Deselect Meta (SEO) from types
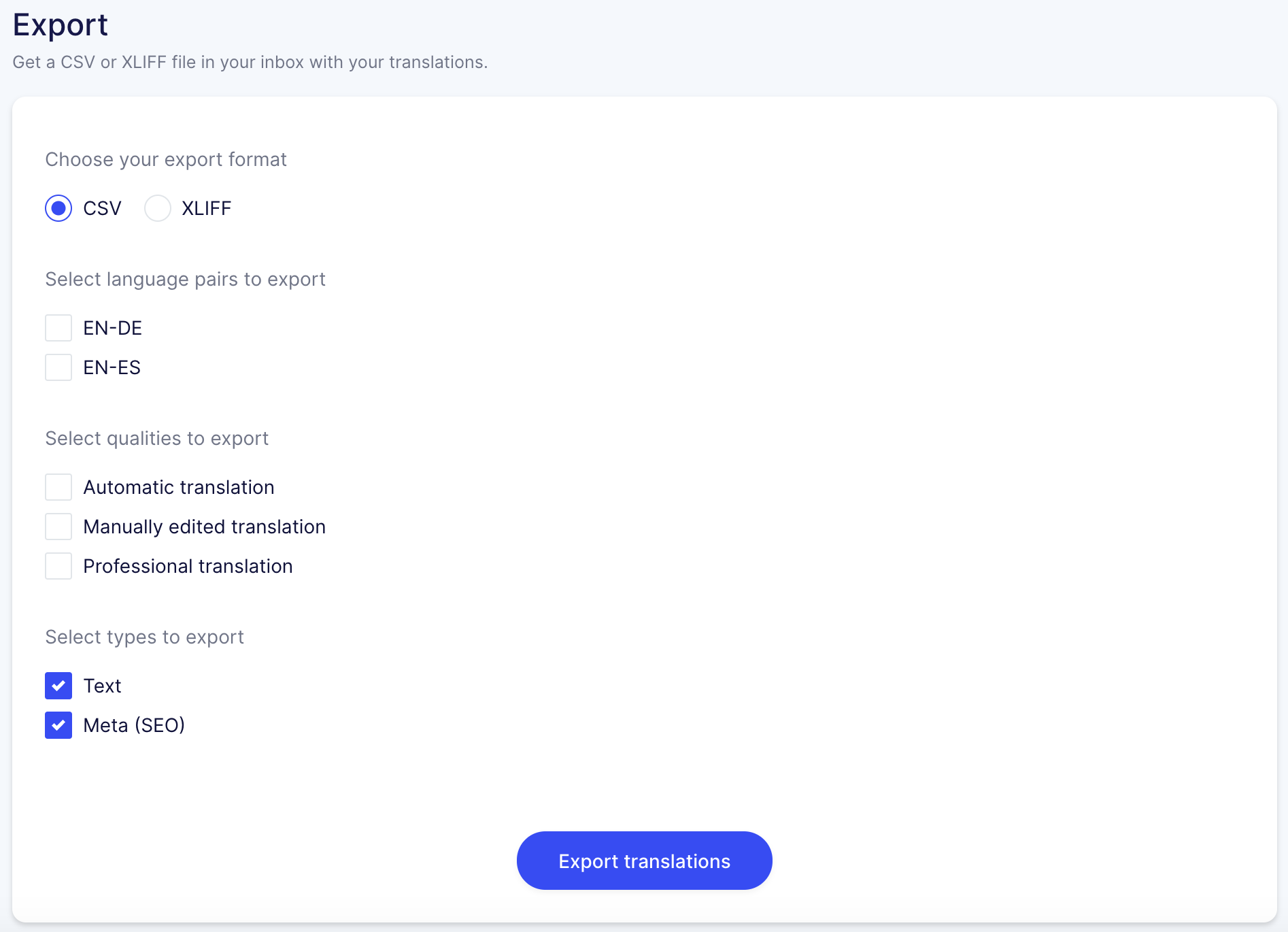Image resolution: width=1288 pixels, height=932 pixels. click(x=58, y=725)
